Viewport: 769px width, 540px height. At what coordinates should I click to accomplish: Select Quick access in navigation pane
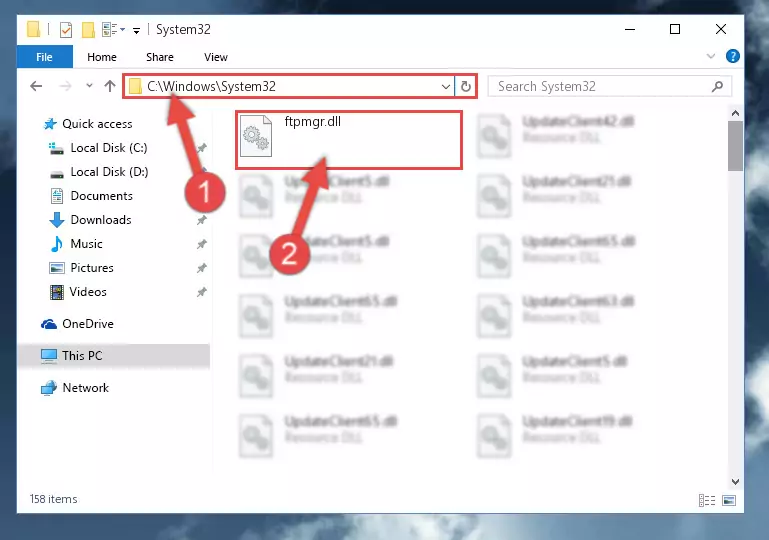[x=97, y=124]
